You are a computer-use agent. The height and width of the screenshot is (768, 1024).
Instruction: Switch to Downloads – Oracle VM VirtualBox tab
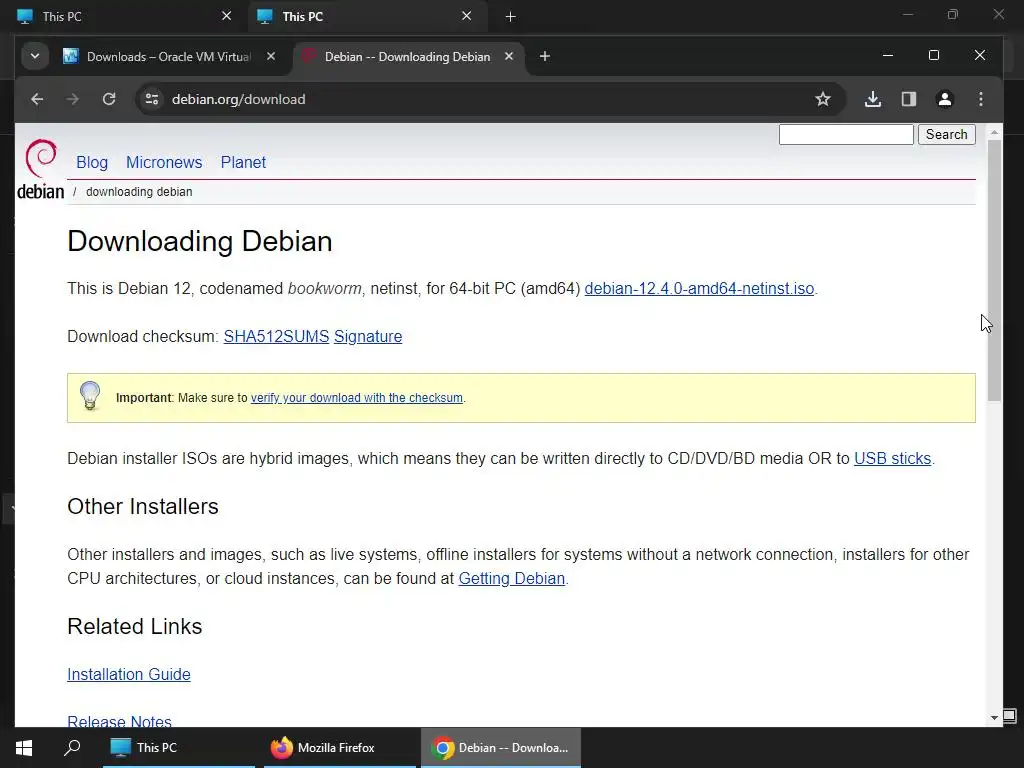tap(168, 57)
